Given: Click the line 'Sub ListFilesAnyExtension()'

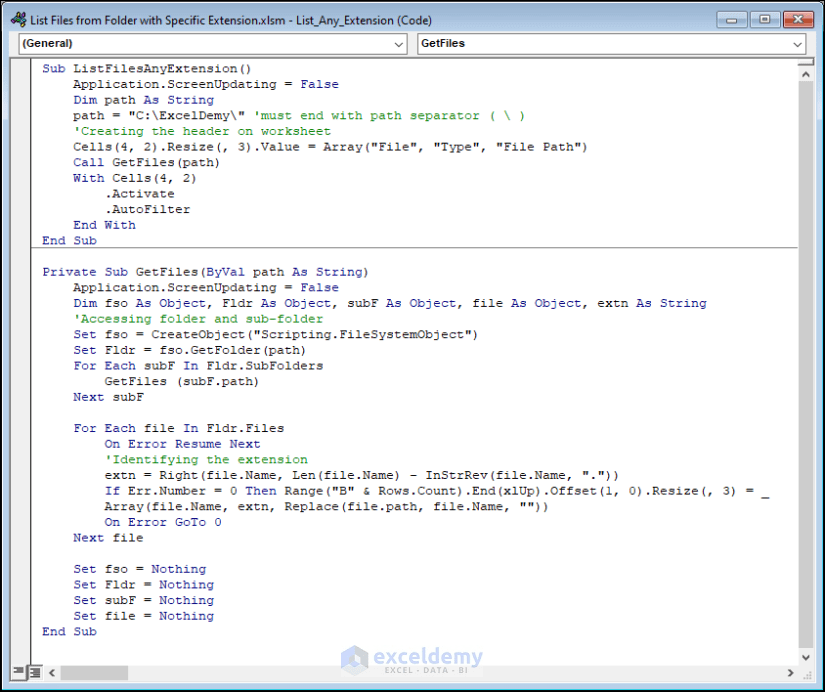Looking at the screenshot, I should (147, 68).
